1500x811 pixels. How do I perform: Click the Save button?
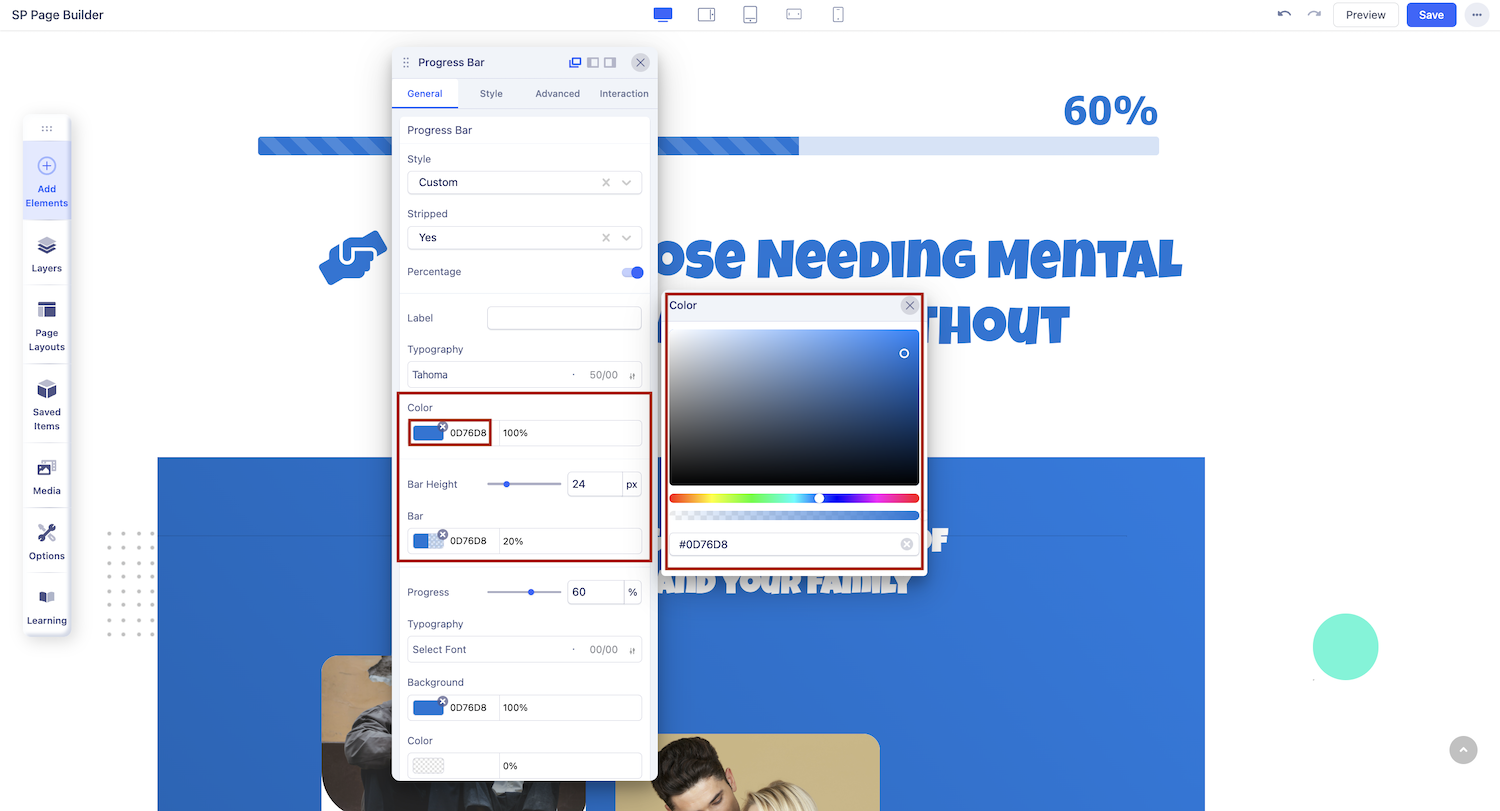(x=1431, y=15)
